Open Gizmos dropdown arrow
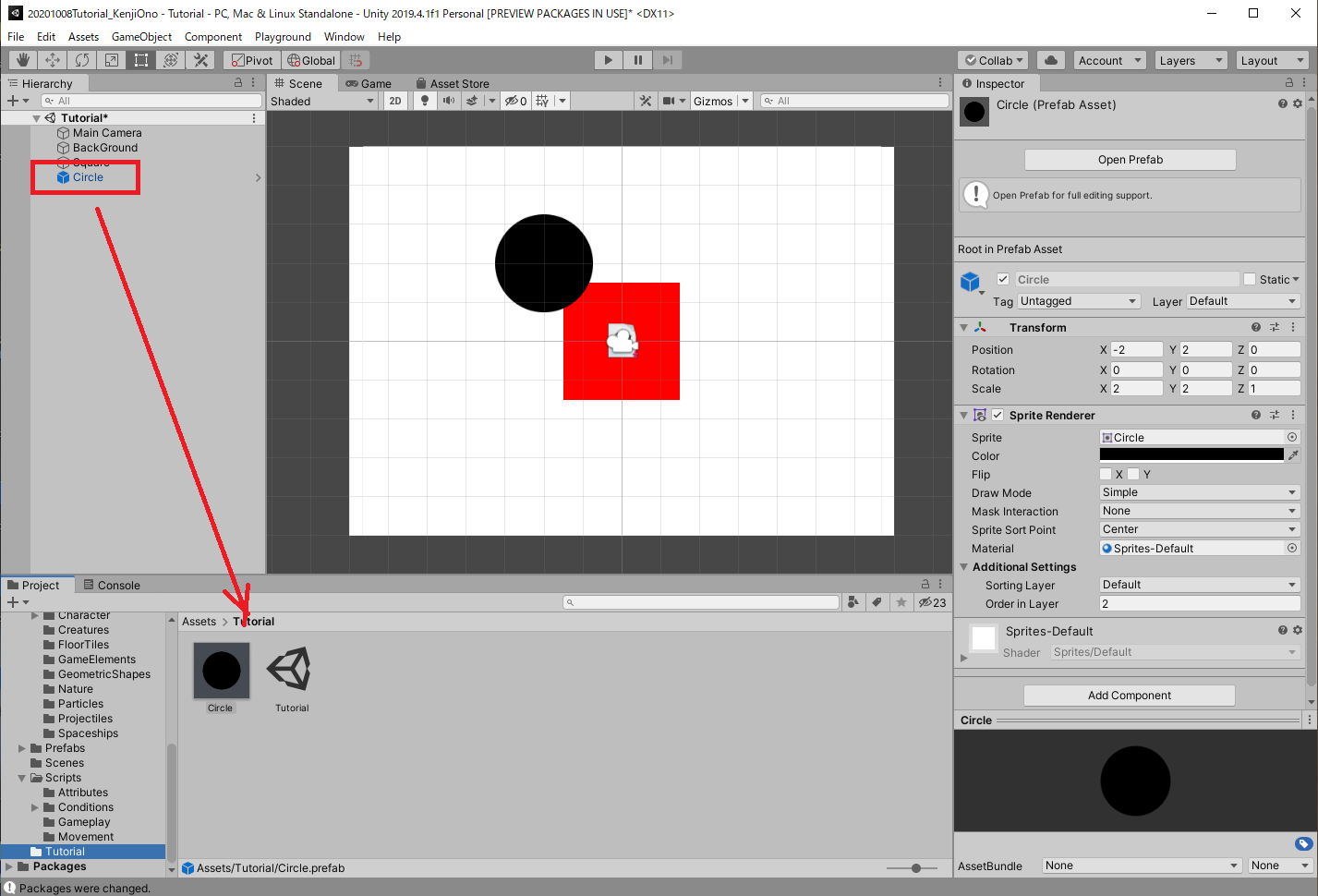Screen dimensions: 1318x896 [x=744, y=101]
